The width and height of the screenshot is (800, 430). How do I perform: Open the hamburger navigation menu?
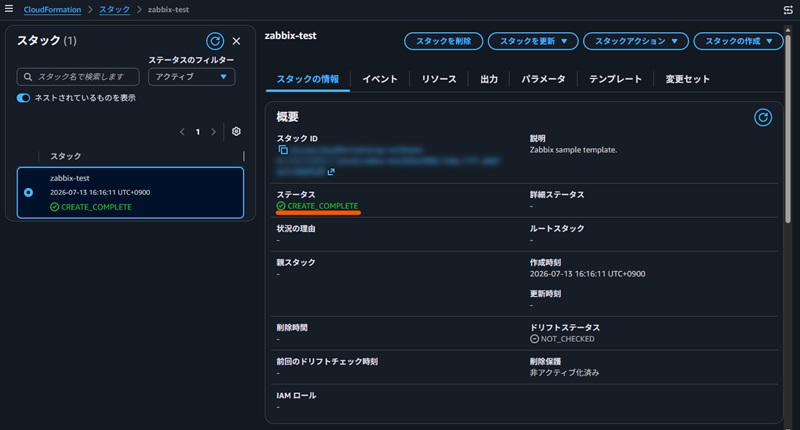point(9,9)
